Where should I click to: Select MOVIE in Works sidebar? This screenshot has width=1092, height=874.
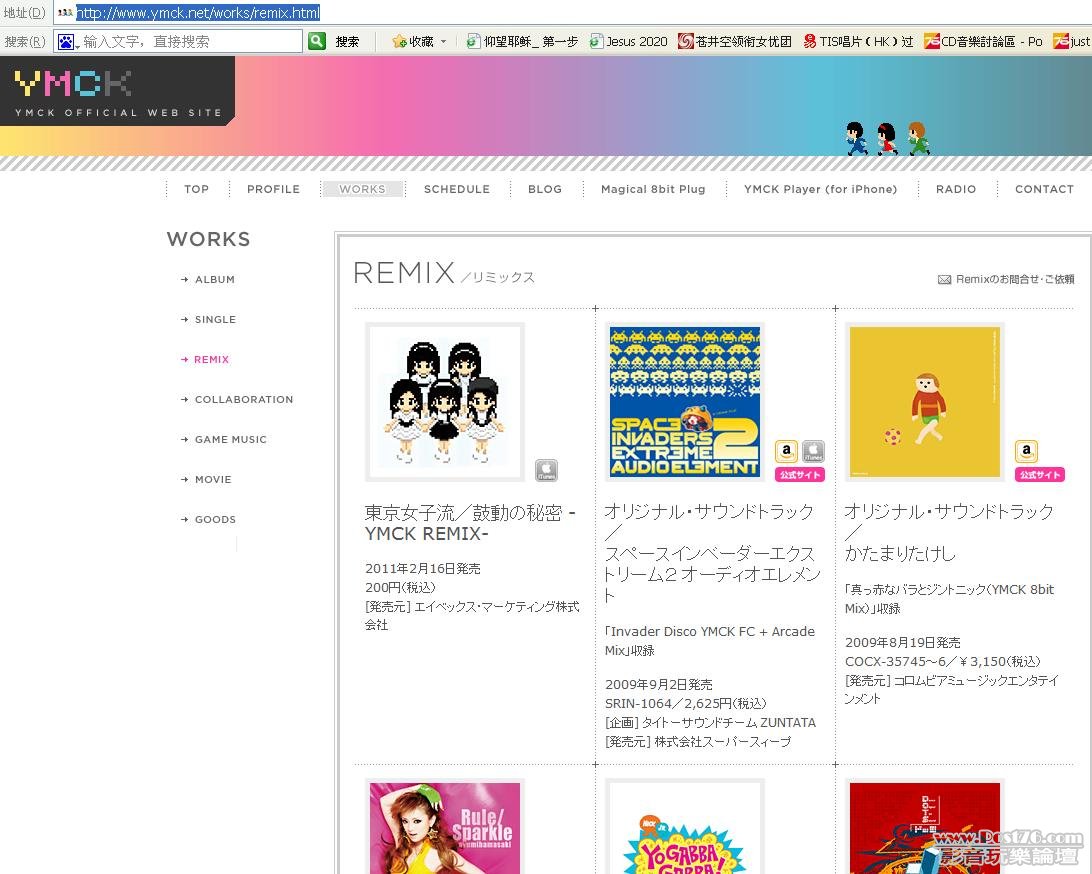coord(213,479)
